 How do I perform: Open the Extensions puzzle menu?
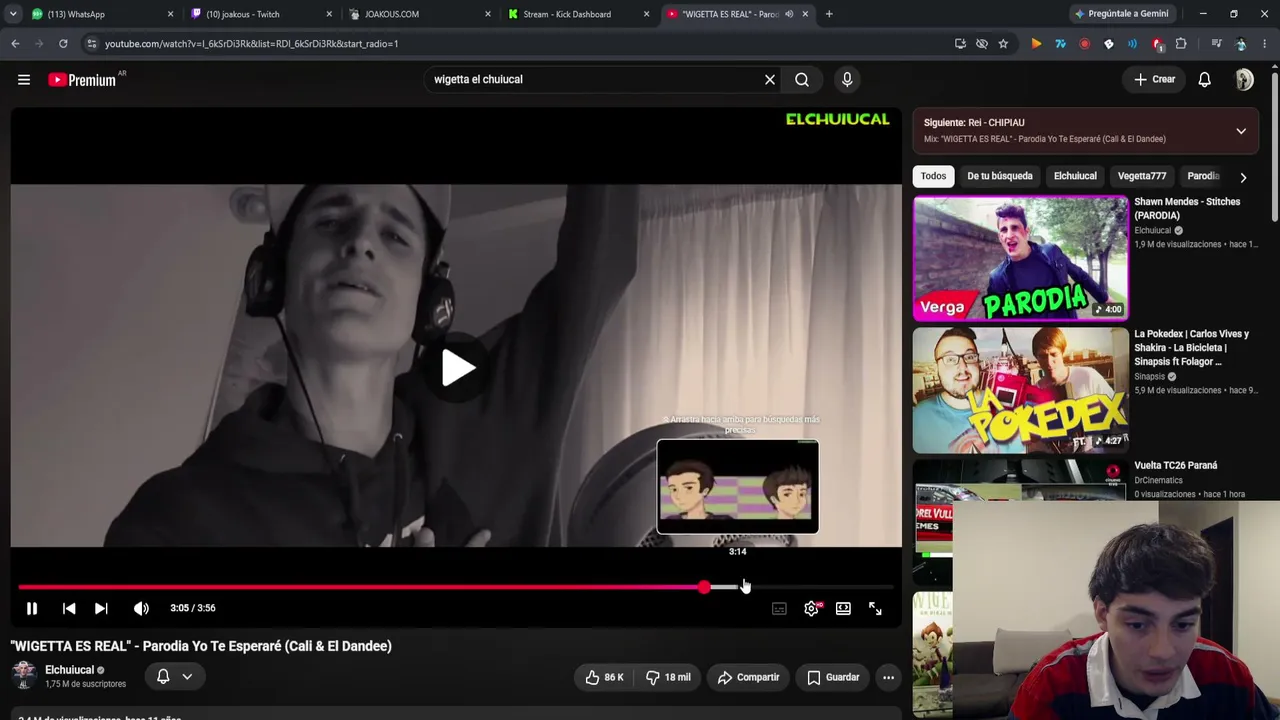[x=1181, y=44]
